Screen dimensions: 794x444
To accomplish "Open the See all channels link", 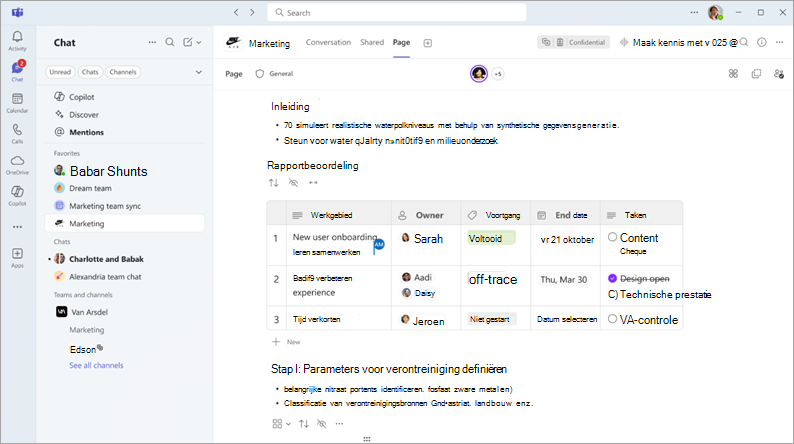I will (x=96, y=365).
